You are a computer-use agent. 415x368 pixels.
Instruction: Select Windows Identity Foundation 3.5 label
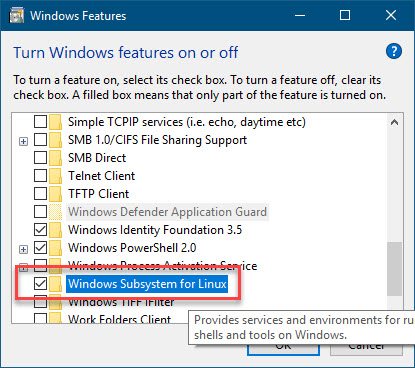point(155,230)
